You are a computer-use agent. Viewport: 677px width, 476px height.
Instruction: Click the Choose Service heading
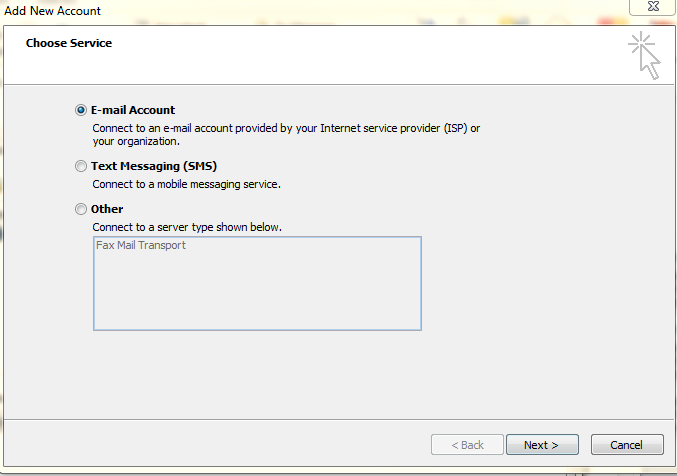pos(69,43)
